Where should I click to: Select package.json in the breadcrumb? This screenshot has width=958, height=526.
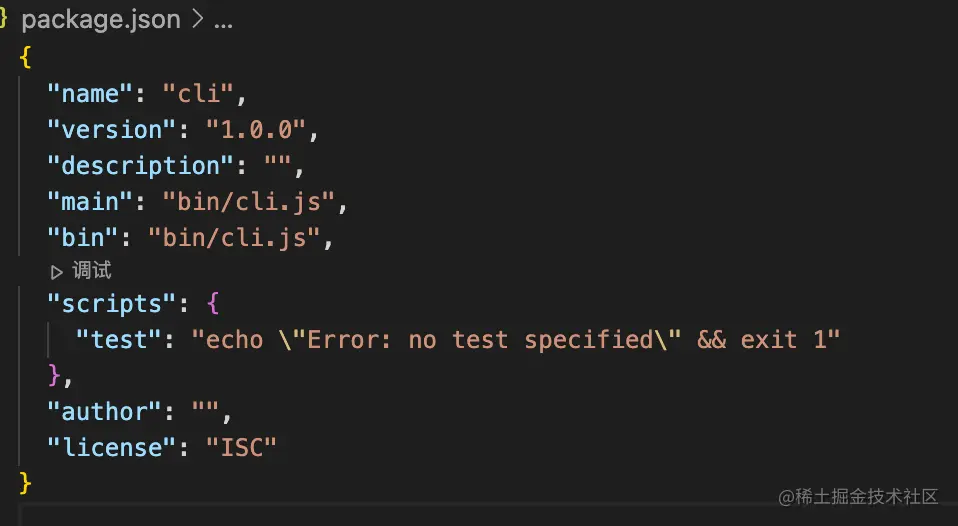101,20
